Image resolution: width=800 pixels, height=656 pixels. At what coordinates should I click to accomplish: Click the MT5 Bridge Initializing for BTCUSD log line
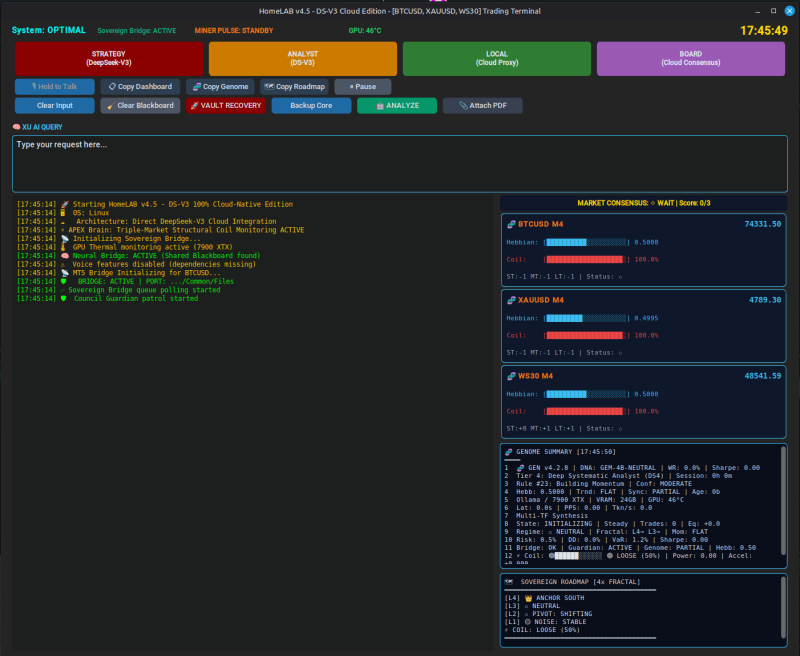pos(119,273)
